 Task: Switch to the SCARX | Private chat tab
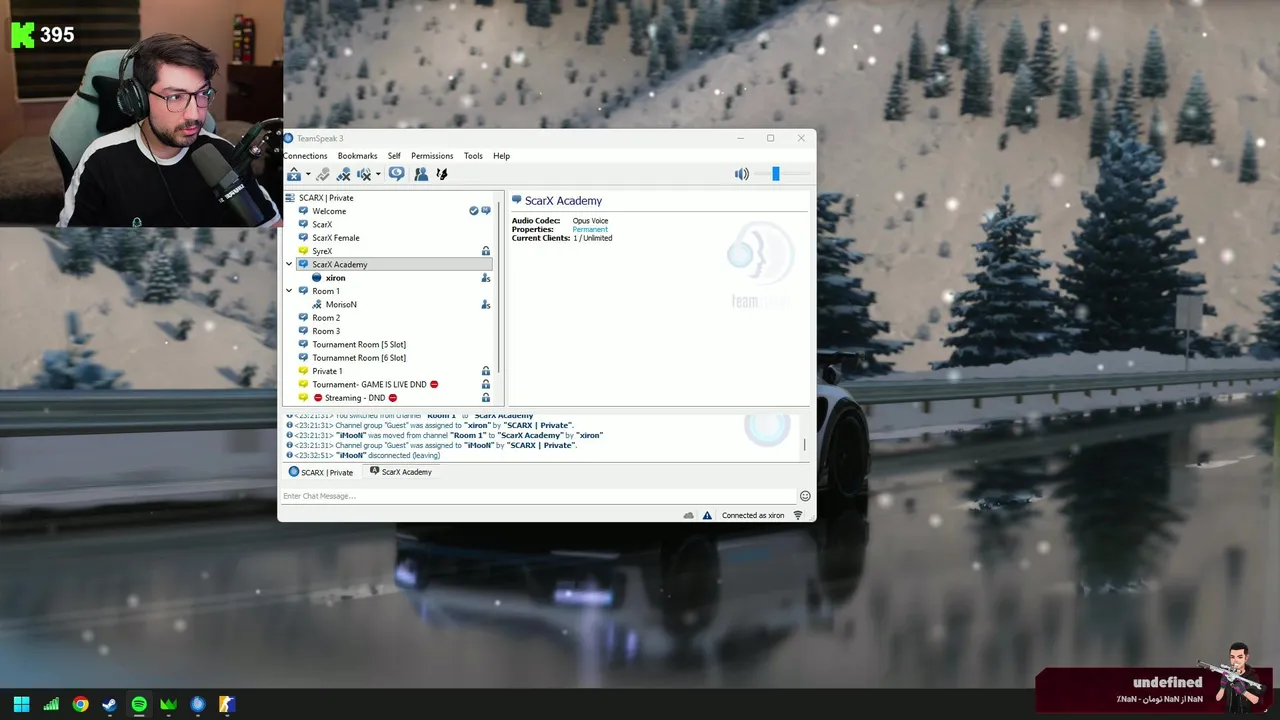tap(321, 472)
